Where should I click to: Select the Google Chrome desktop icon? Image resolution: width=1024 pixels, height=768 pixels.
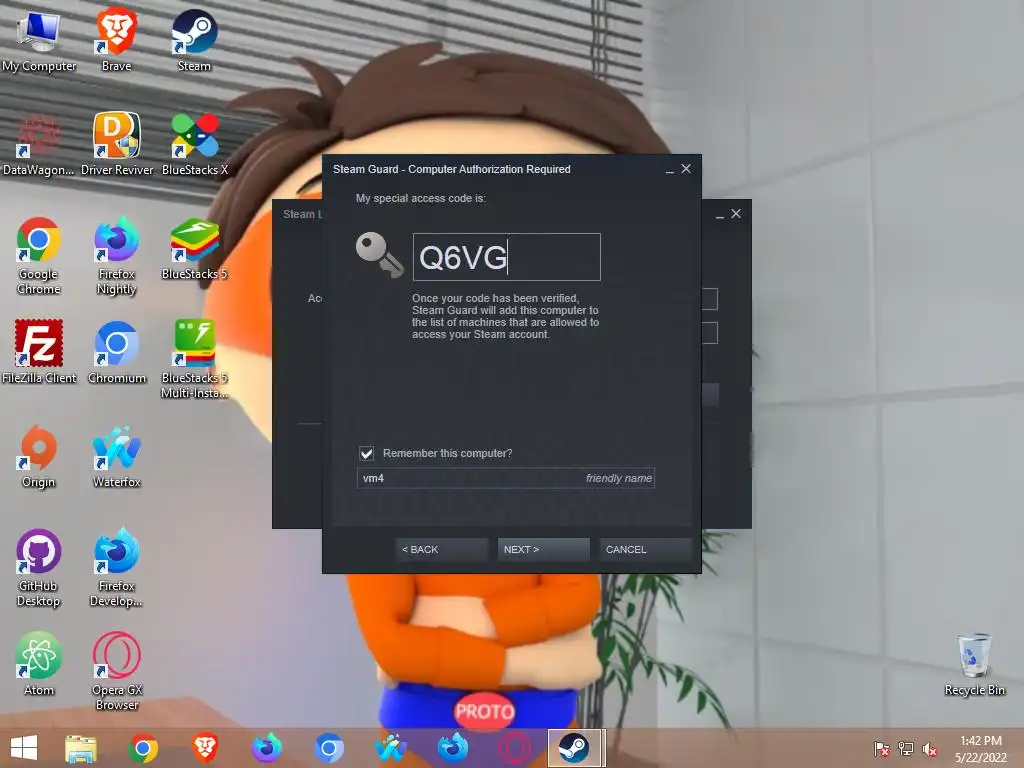click(39, 256)
